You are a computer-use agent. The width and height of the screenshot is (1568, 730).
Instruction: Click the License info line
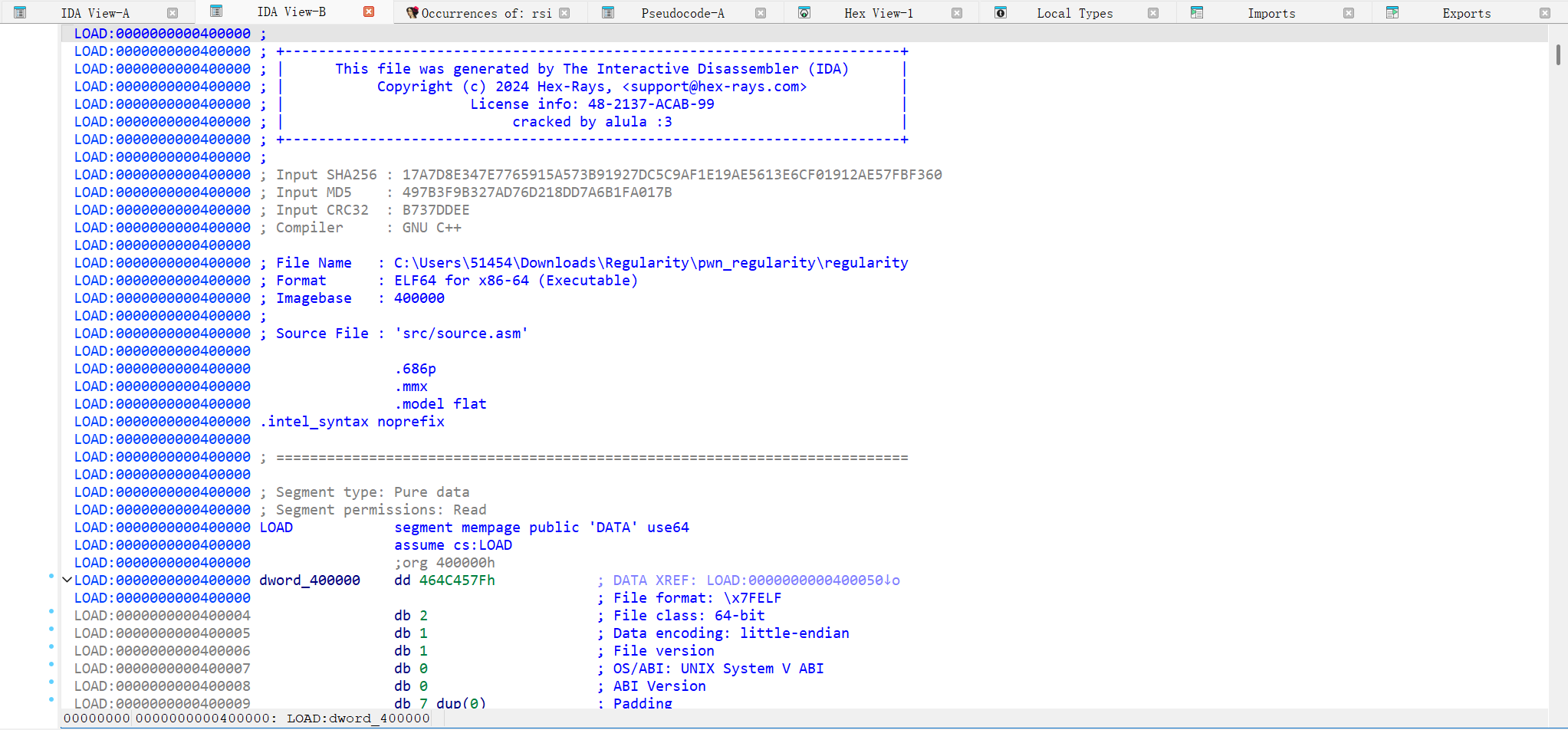[592, 104]
